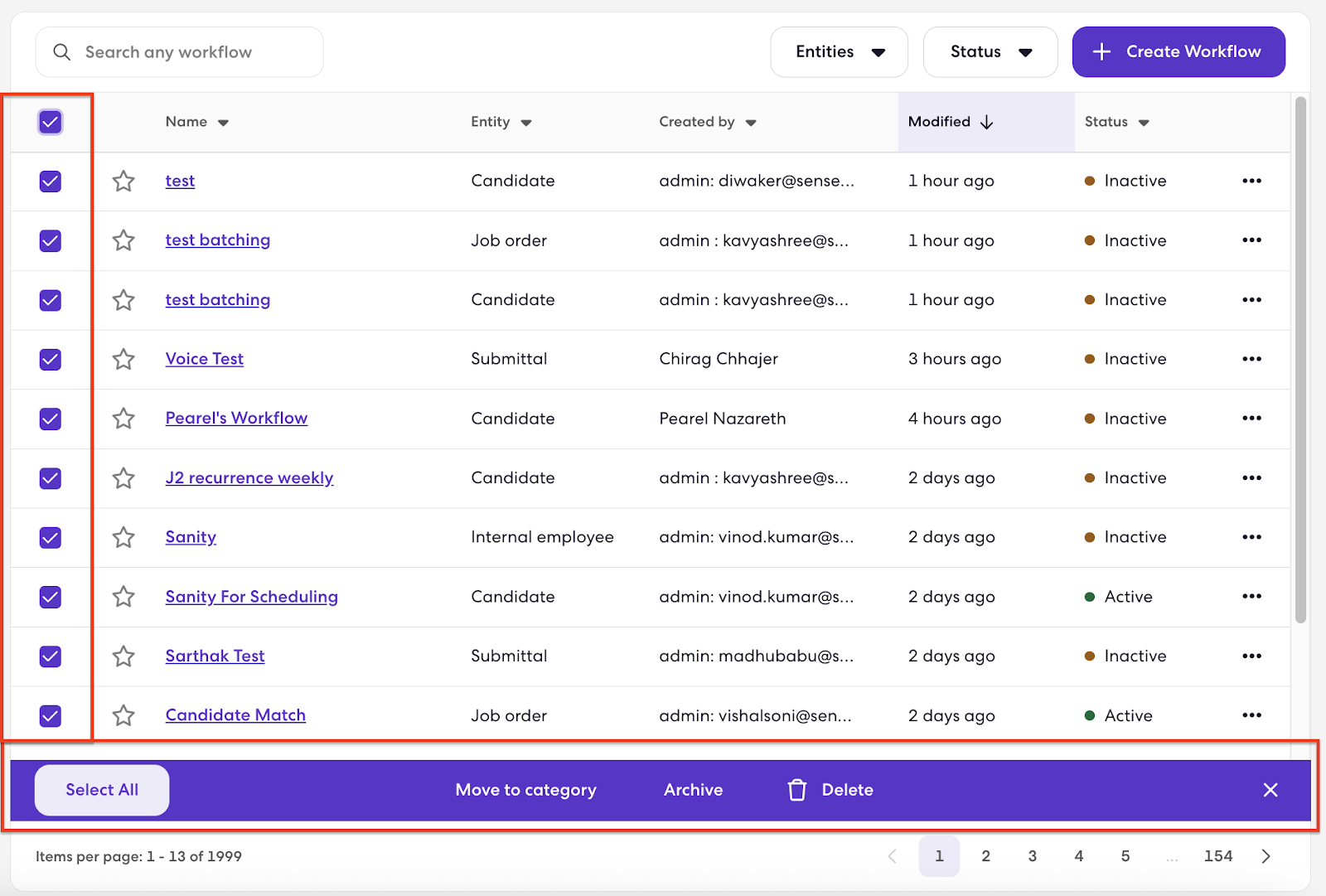This screenshot has width=1326, height=896.
Task: Open the three-dot menu for "Sanity"
Action: (x=1252, y=537)
